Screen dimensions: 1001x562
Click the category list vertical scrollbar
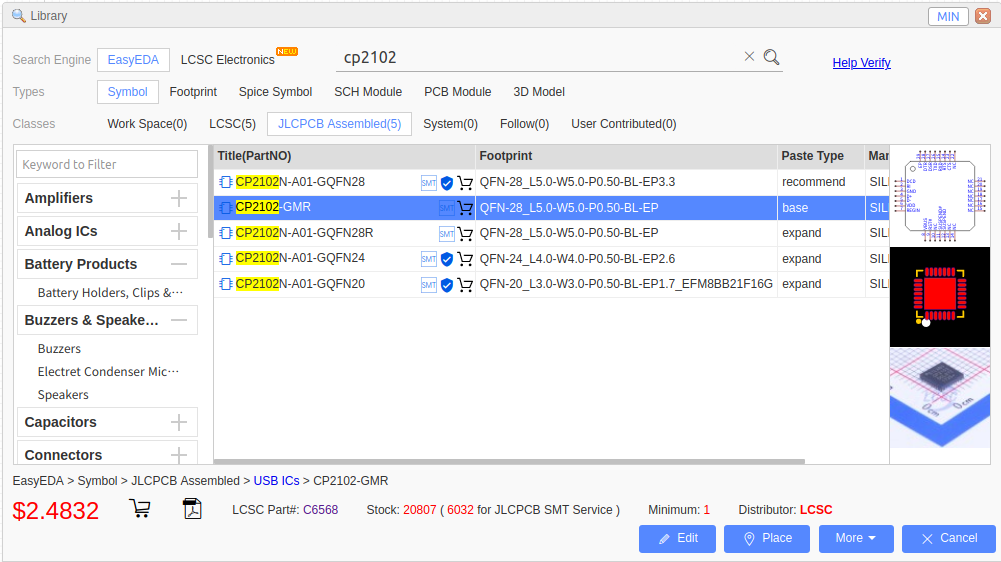210,192
